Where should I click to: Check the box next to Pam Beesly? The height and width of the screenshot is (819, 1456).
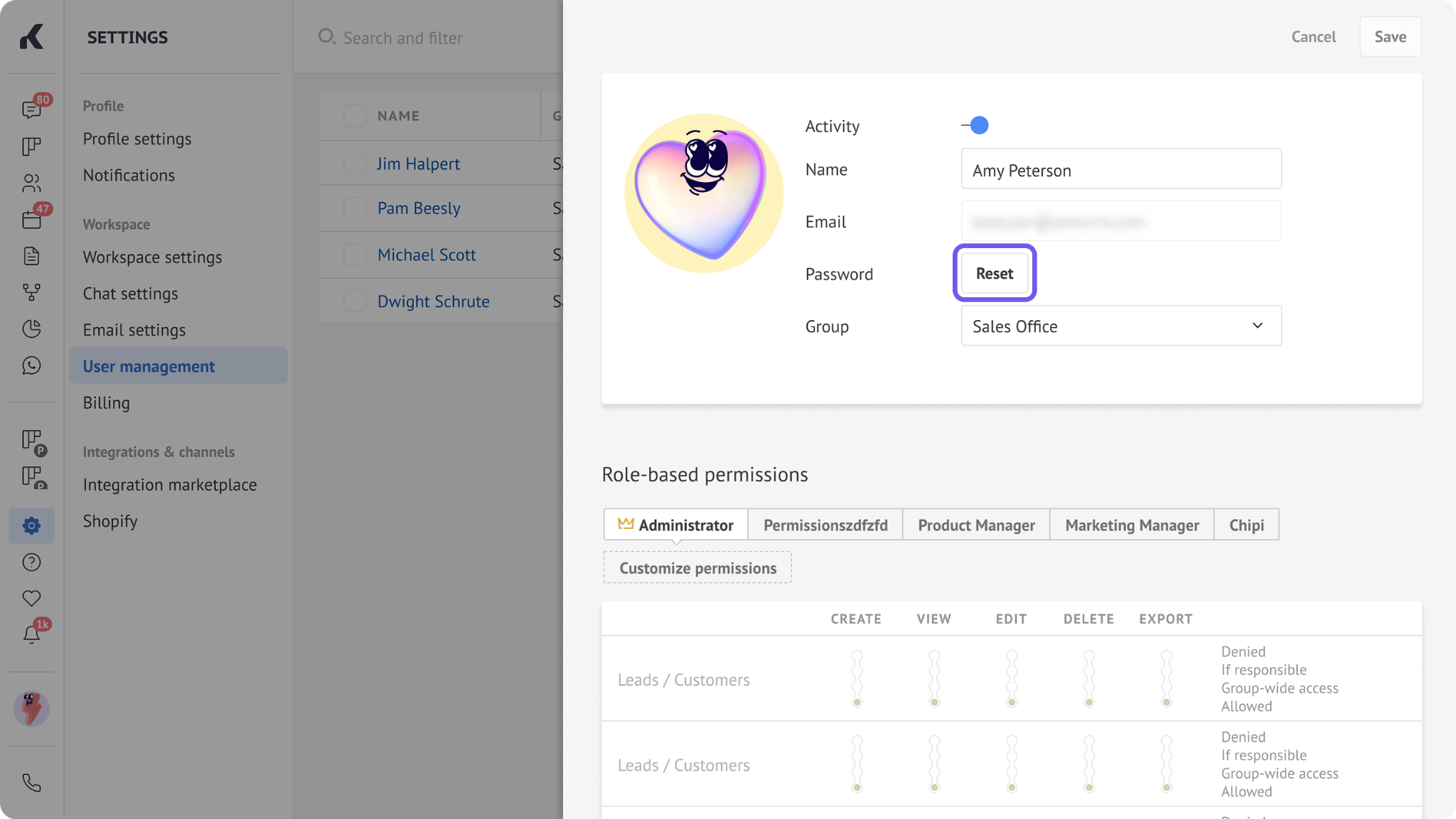[x=354, y=208]
